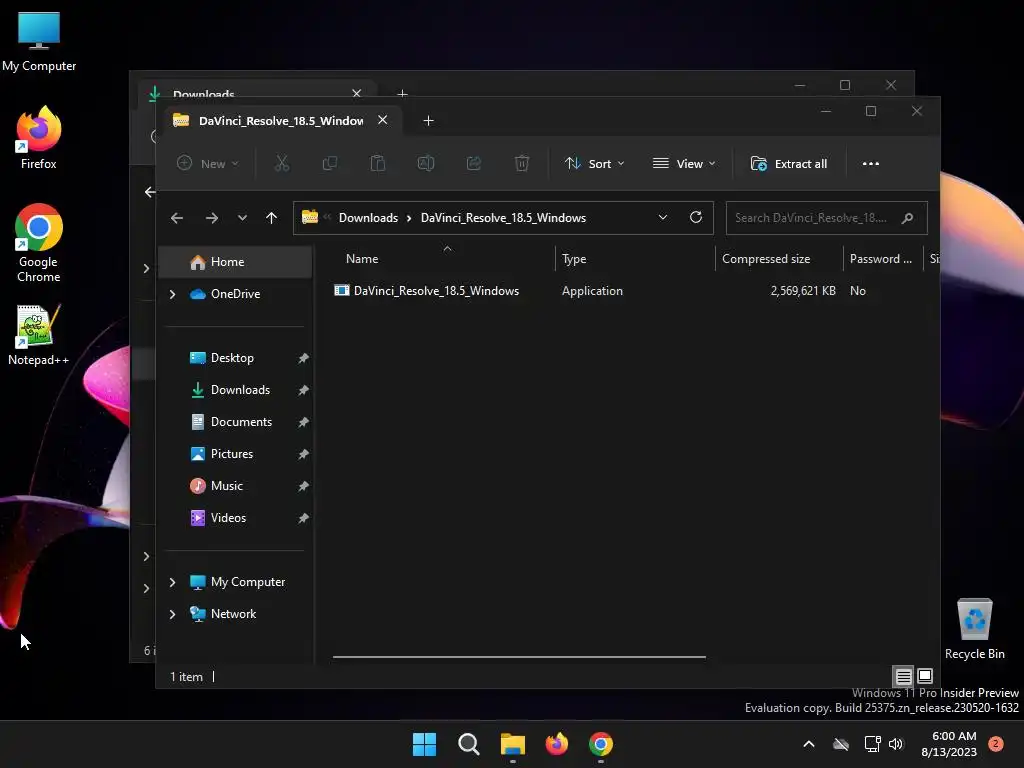Open the Sort dropdown
1024x768 pixels.
(x=594, y=163)
